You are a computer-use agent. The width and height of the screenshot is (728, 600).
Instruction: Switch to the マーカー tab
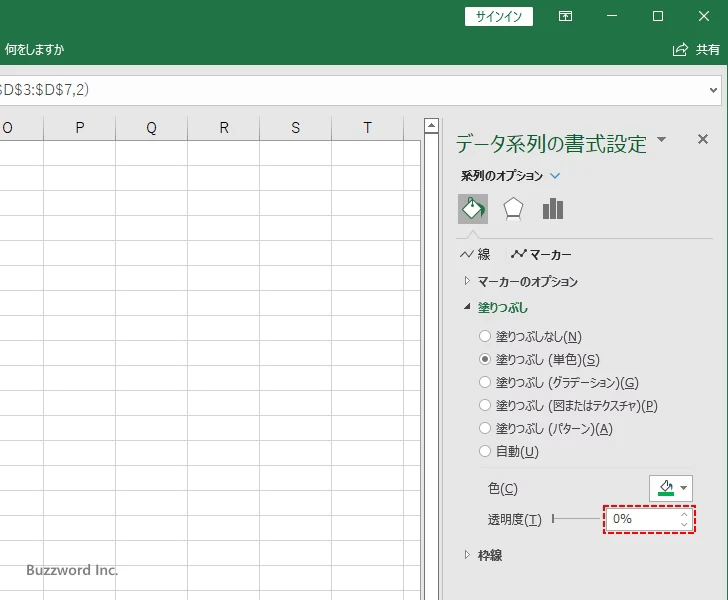click(x=541, y=254)
